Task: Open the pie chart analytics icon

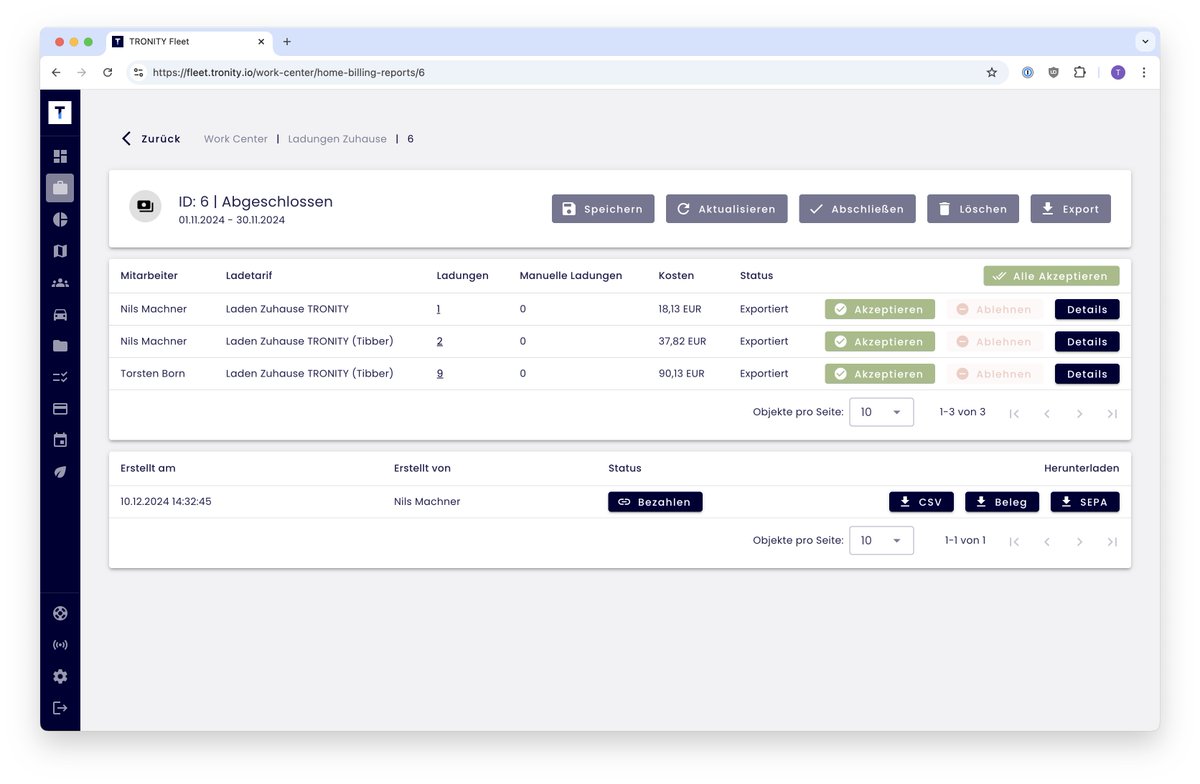Action: coord(60,219)
